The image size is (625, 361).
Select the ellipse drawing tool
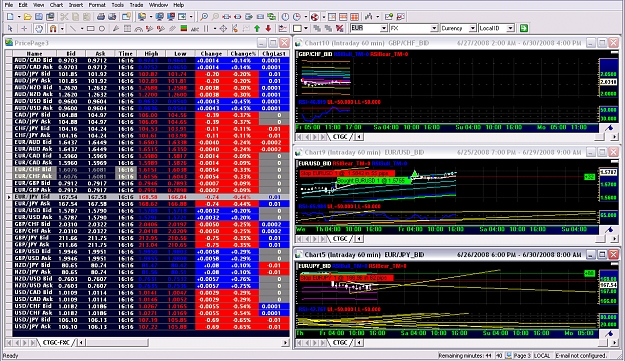[102, 28]
